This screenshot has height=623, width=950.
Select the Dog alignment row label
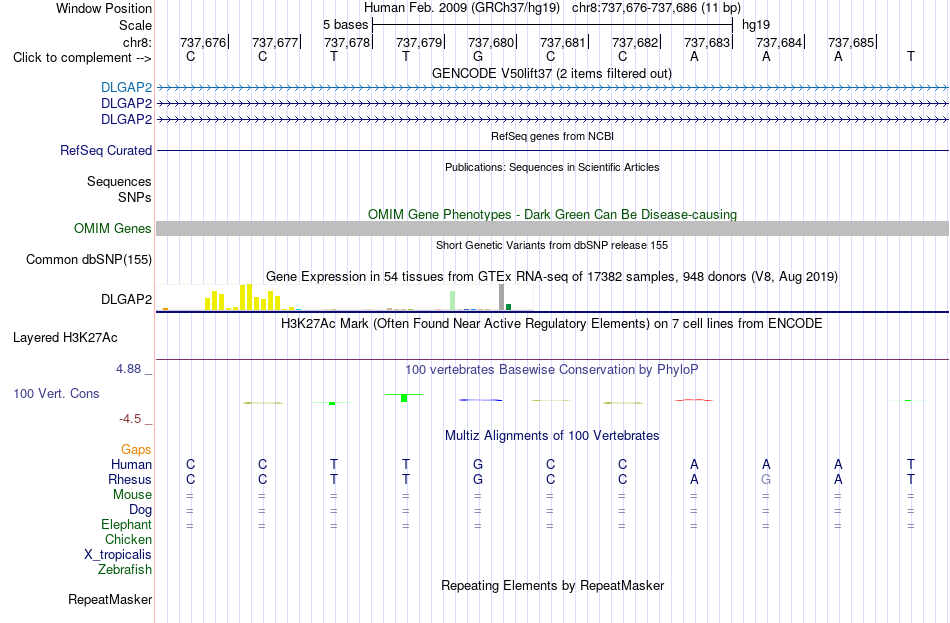click(x=140, y=510)
